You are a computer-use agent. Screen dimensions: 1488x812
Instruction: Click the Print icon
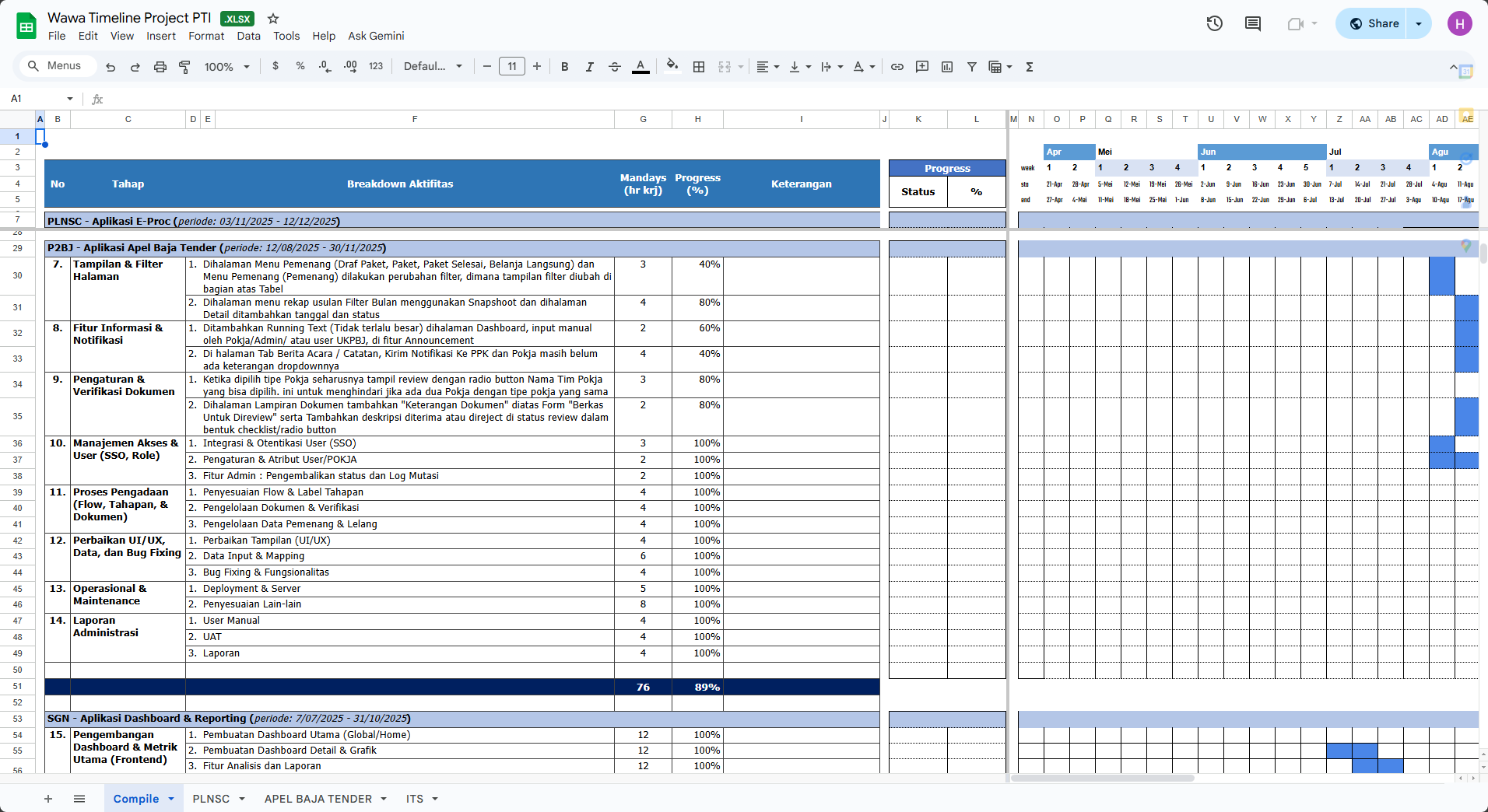(160, 67)
